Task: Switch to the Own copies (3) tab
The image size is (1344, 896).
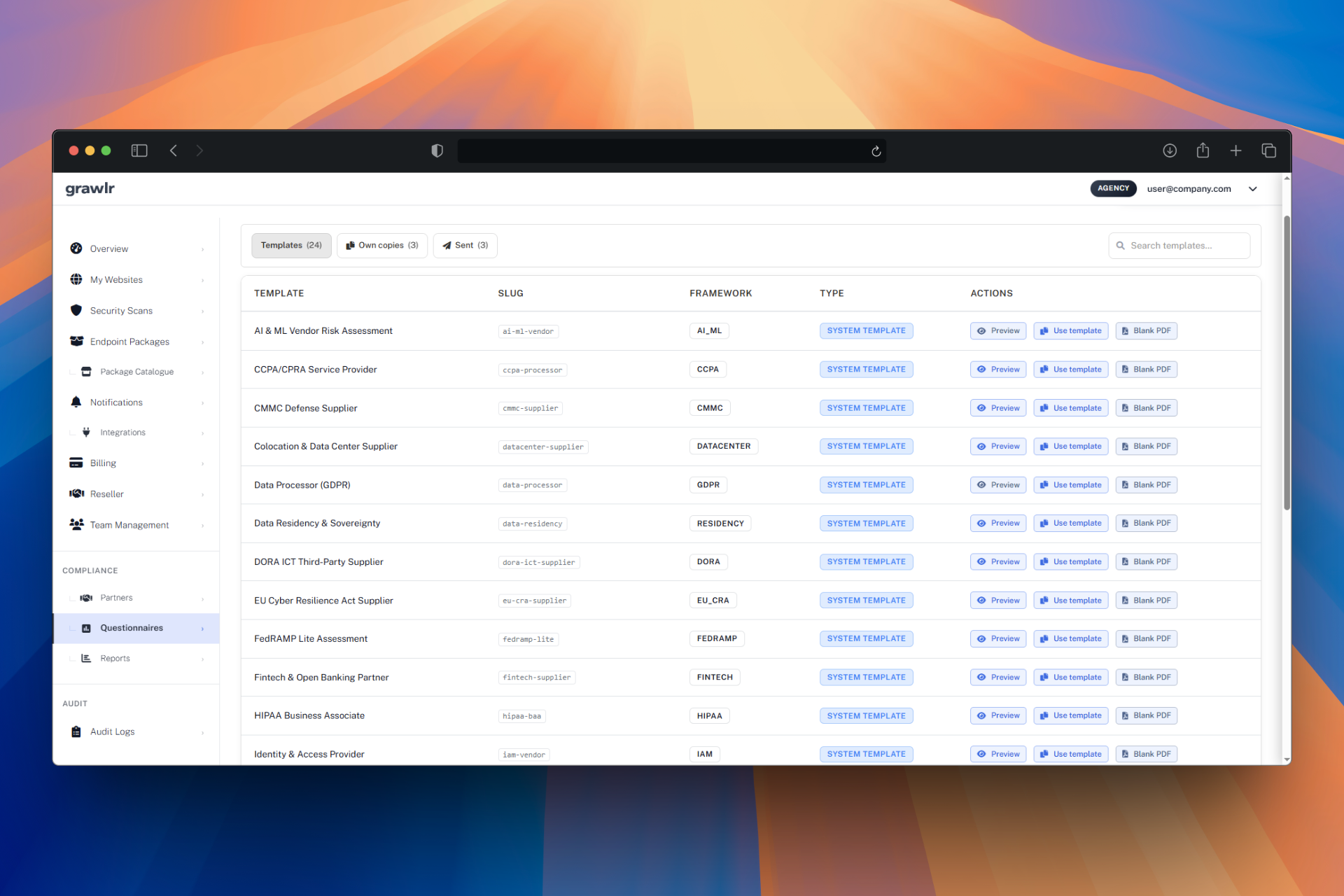Action: pyautogui.click(x=382, y=246)
